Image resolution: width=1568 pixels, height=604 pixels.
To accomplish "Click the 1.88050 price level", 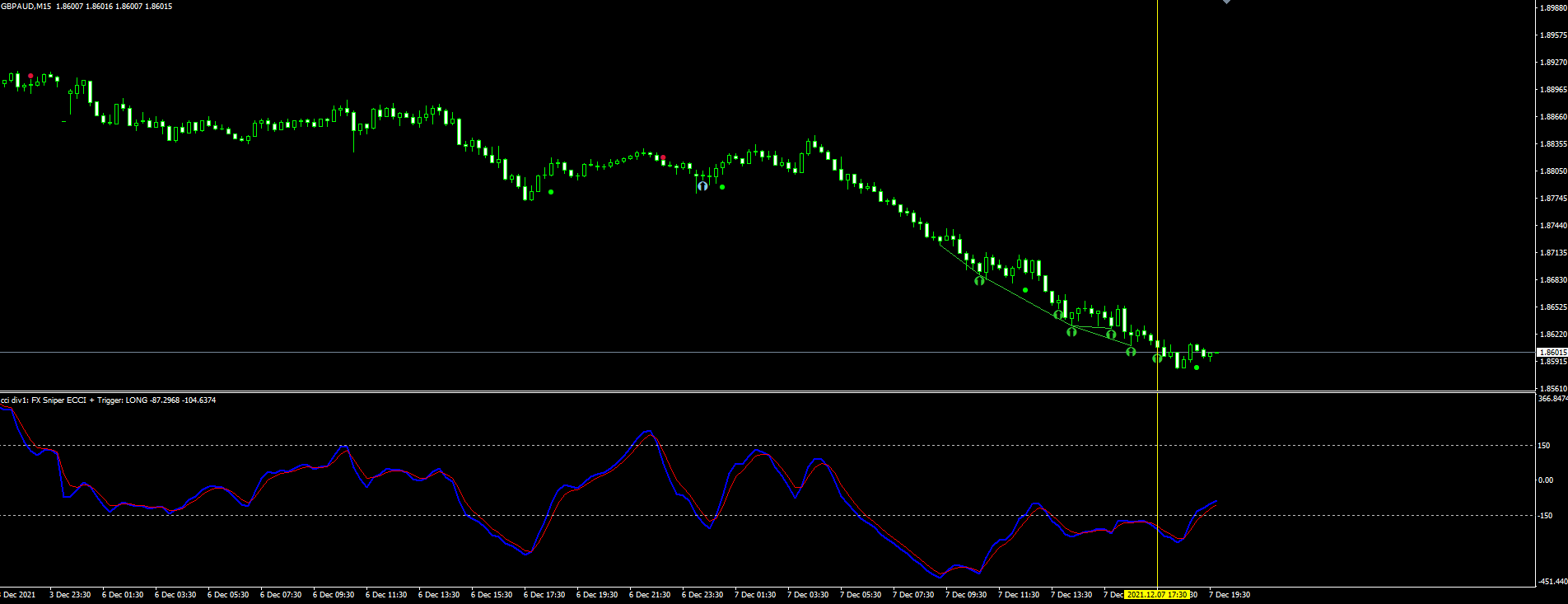I will click(1553, 171).
